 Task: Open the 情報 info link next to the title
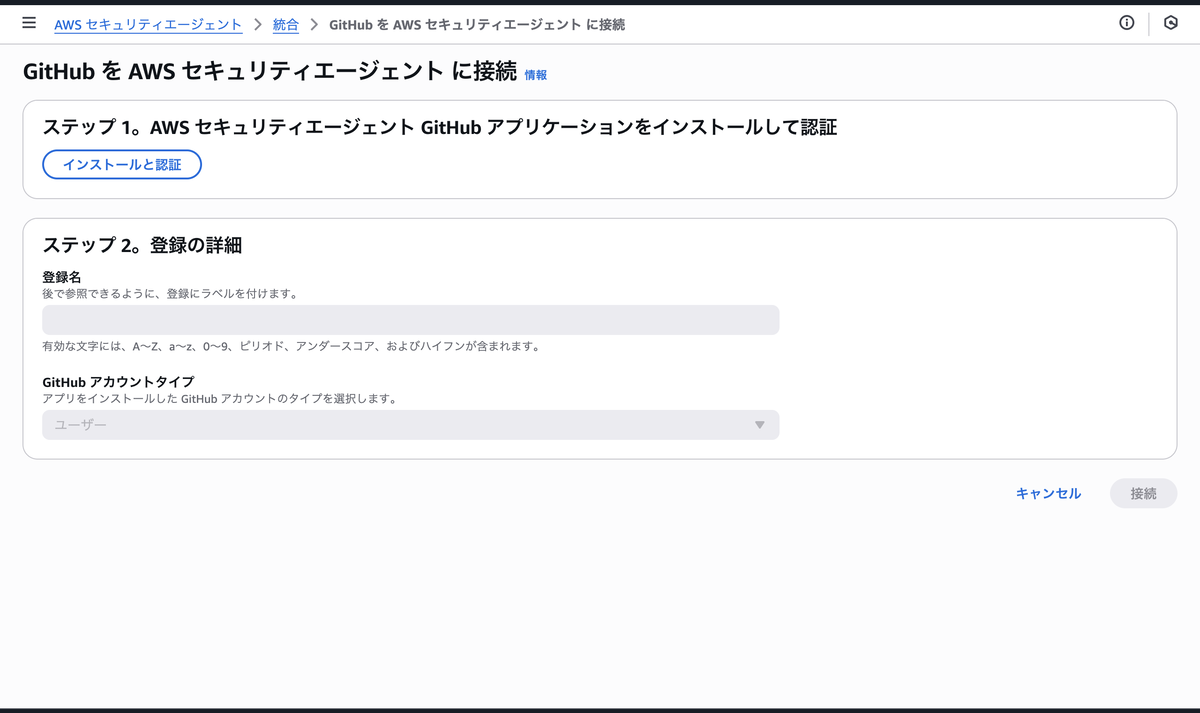tap(536, 74)
